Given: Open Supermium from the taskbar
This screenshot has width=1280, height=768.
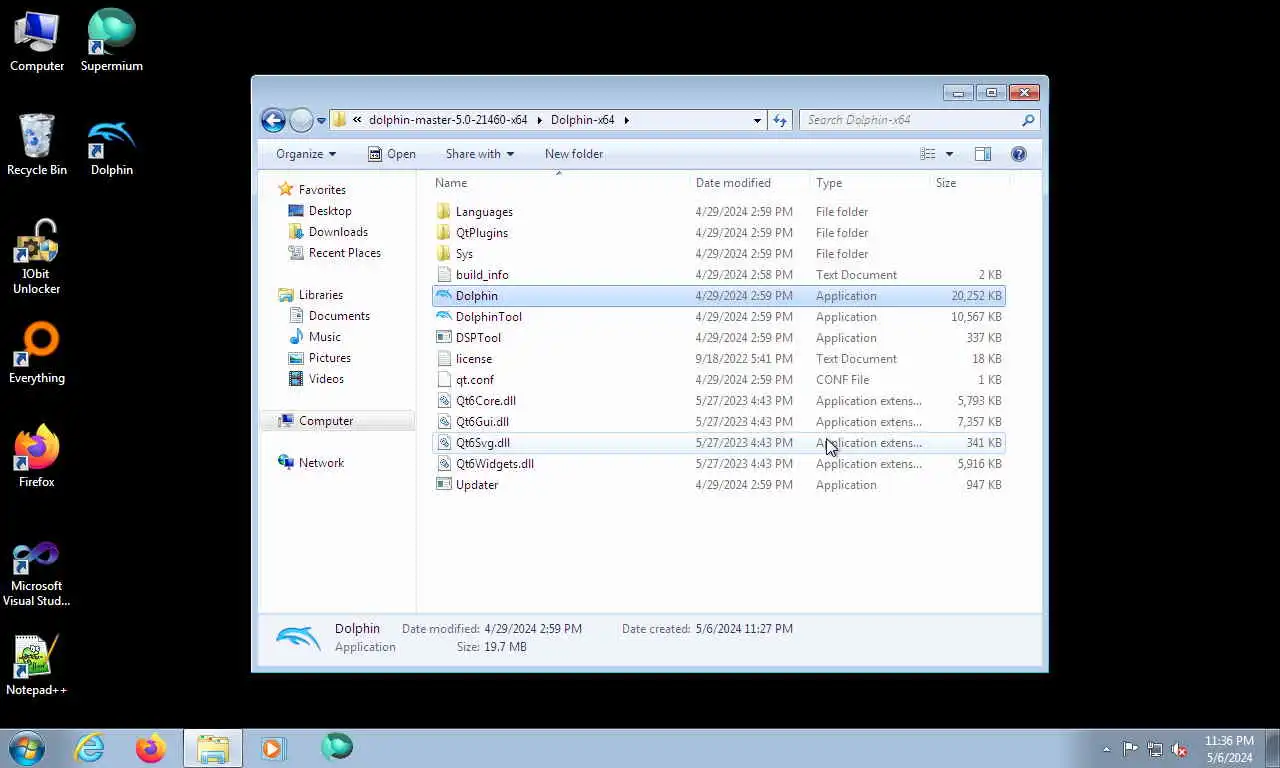Looking at the screenshot, I should click(337, 748).
